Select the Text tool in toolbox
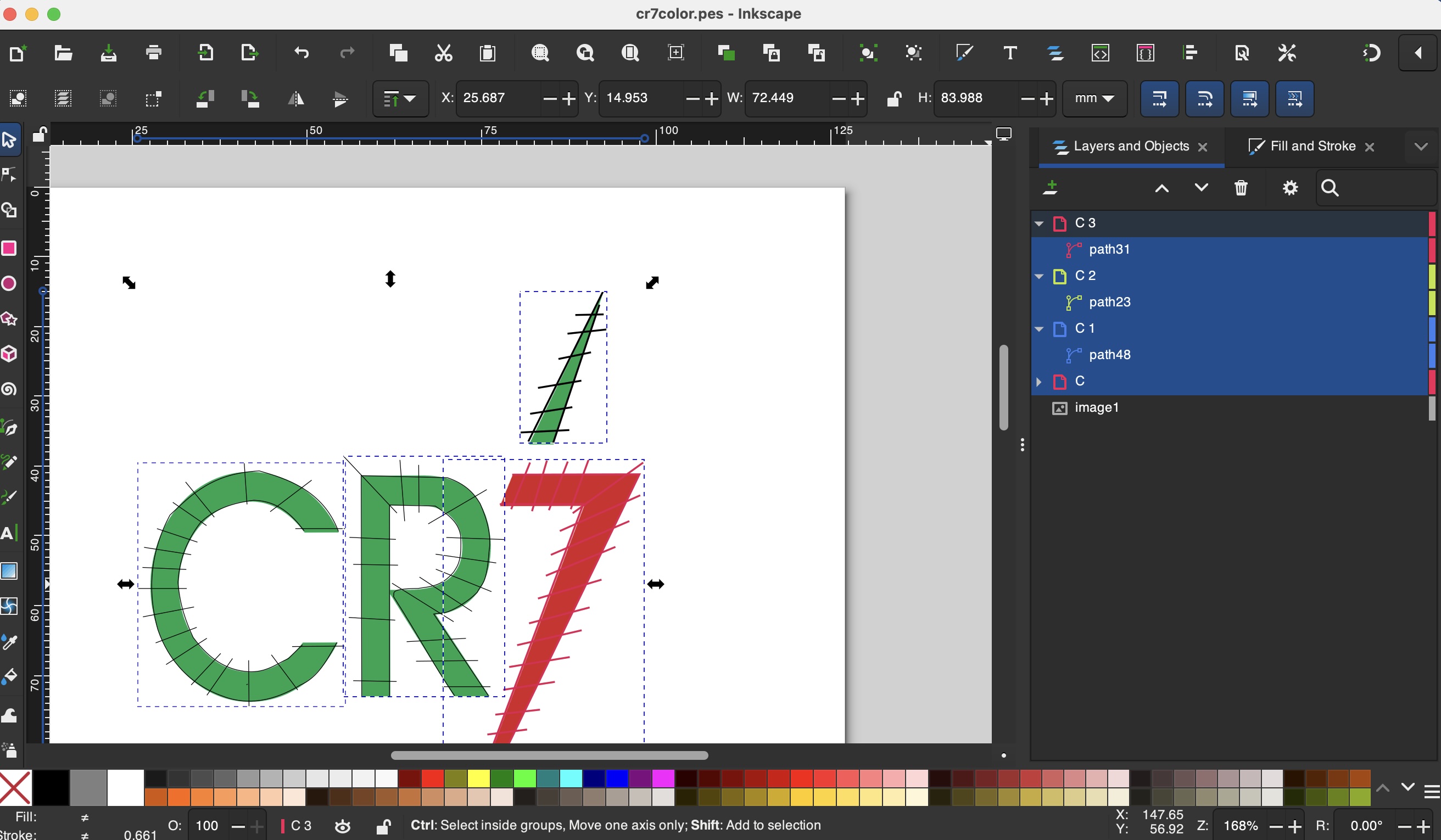This screenshot has width=1441, height=840. coord(9,534)
